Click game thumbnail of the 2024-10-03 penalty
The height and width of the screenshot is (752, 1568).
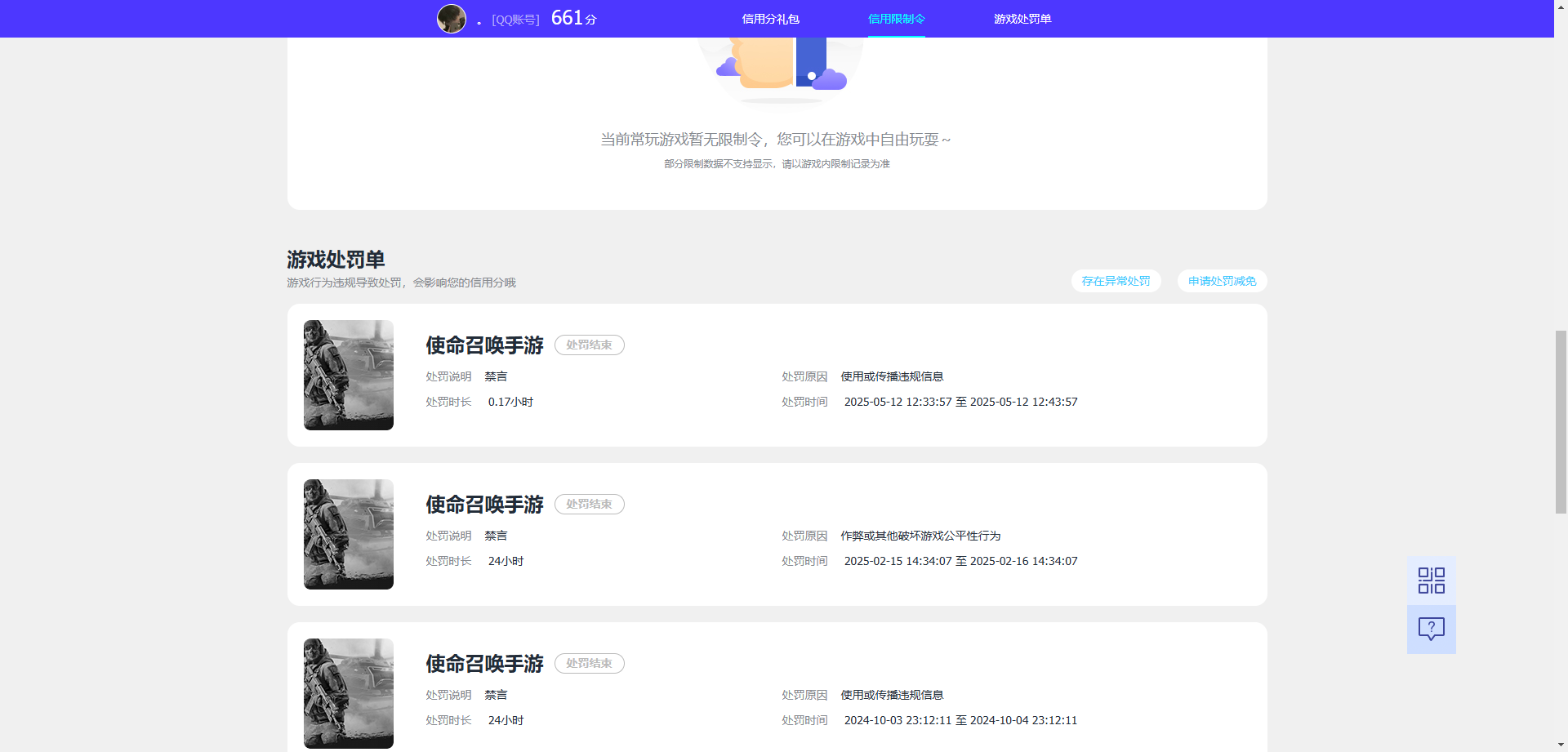tap(349, 693)
